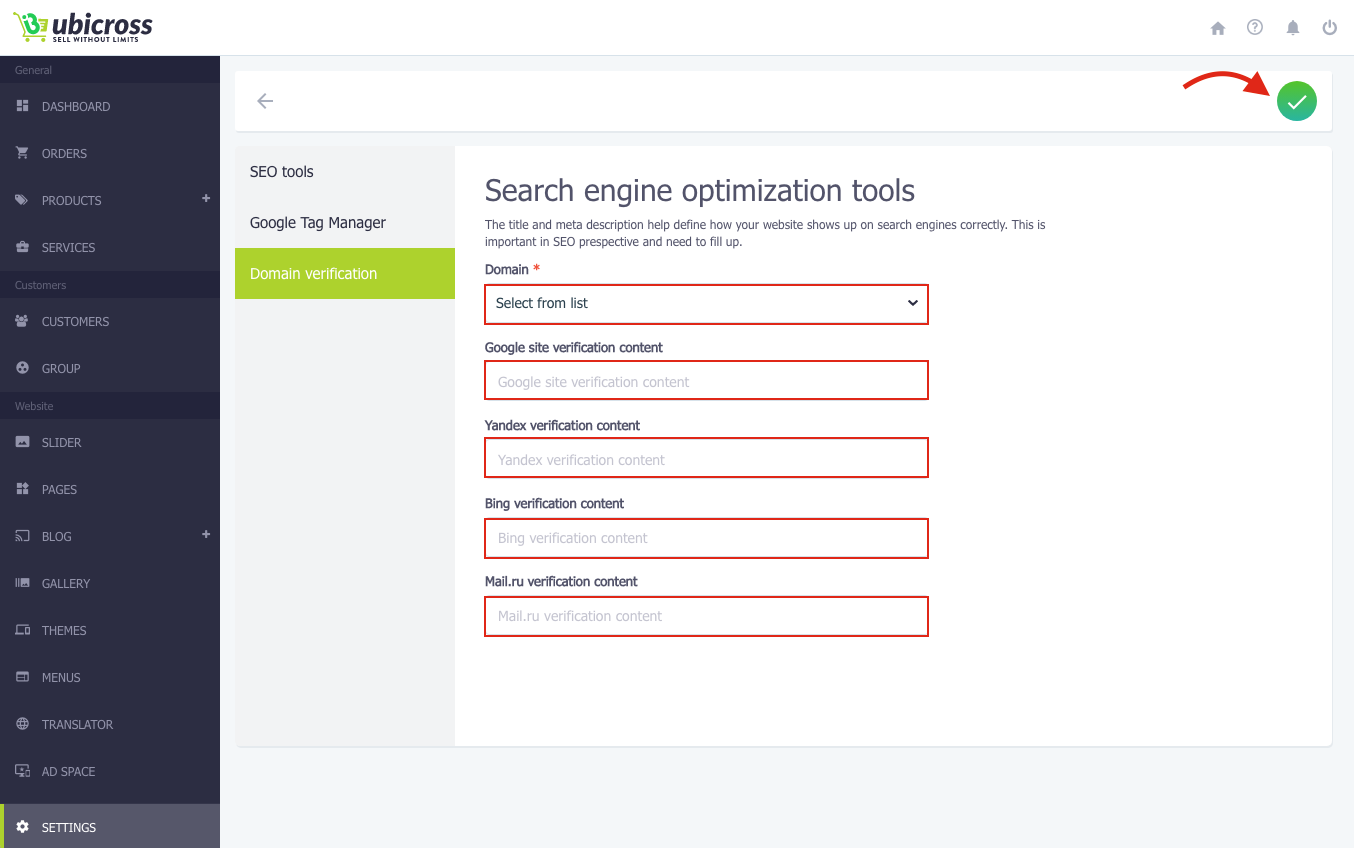Click the Menus window icon
Screen dimensions: 1354x848
click(x=22, y=677)
